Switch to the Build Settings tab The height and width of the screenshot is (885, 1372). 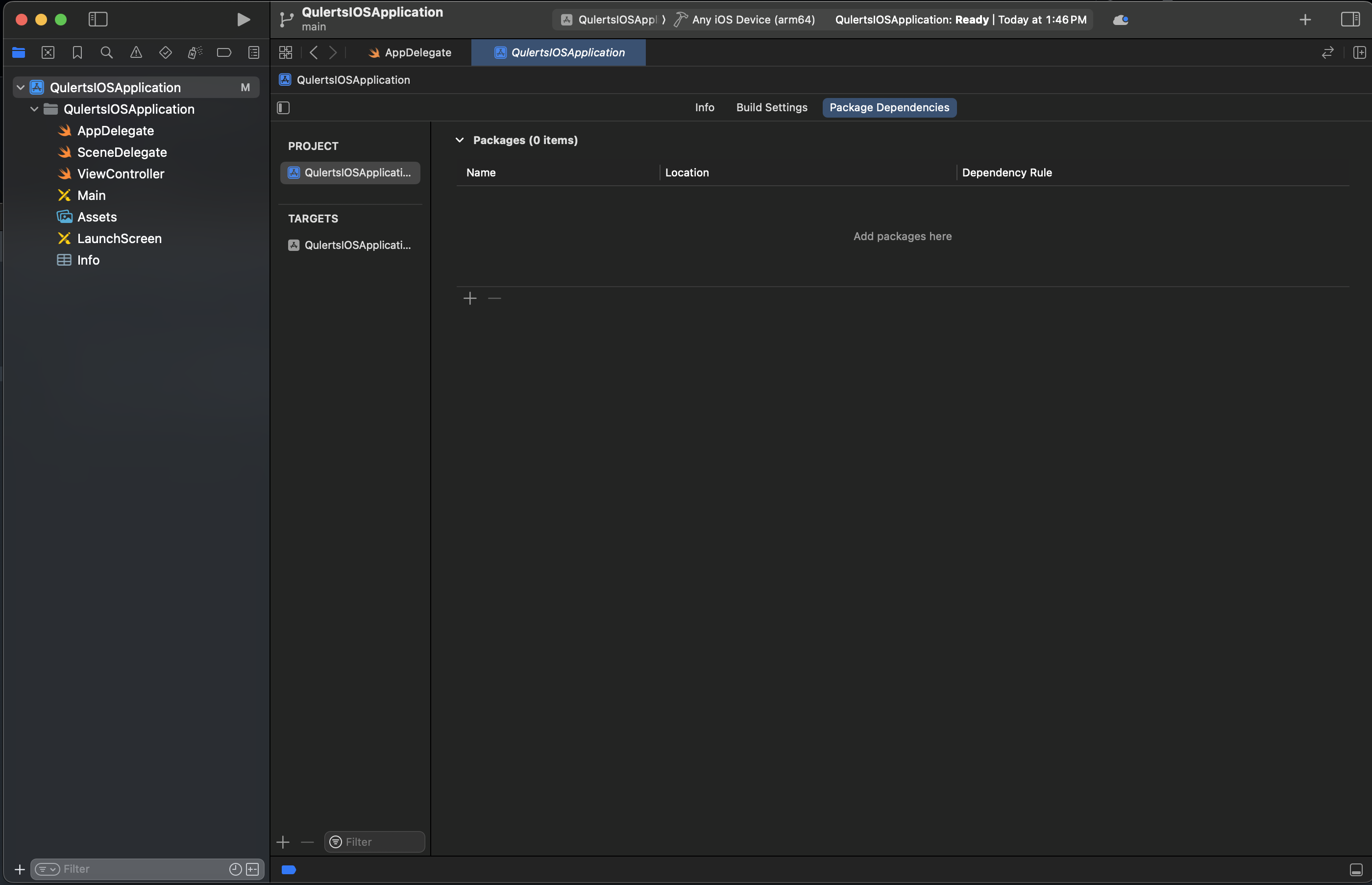click(772, 107)
